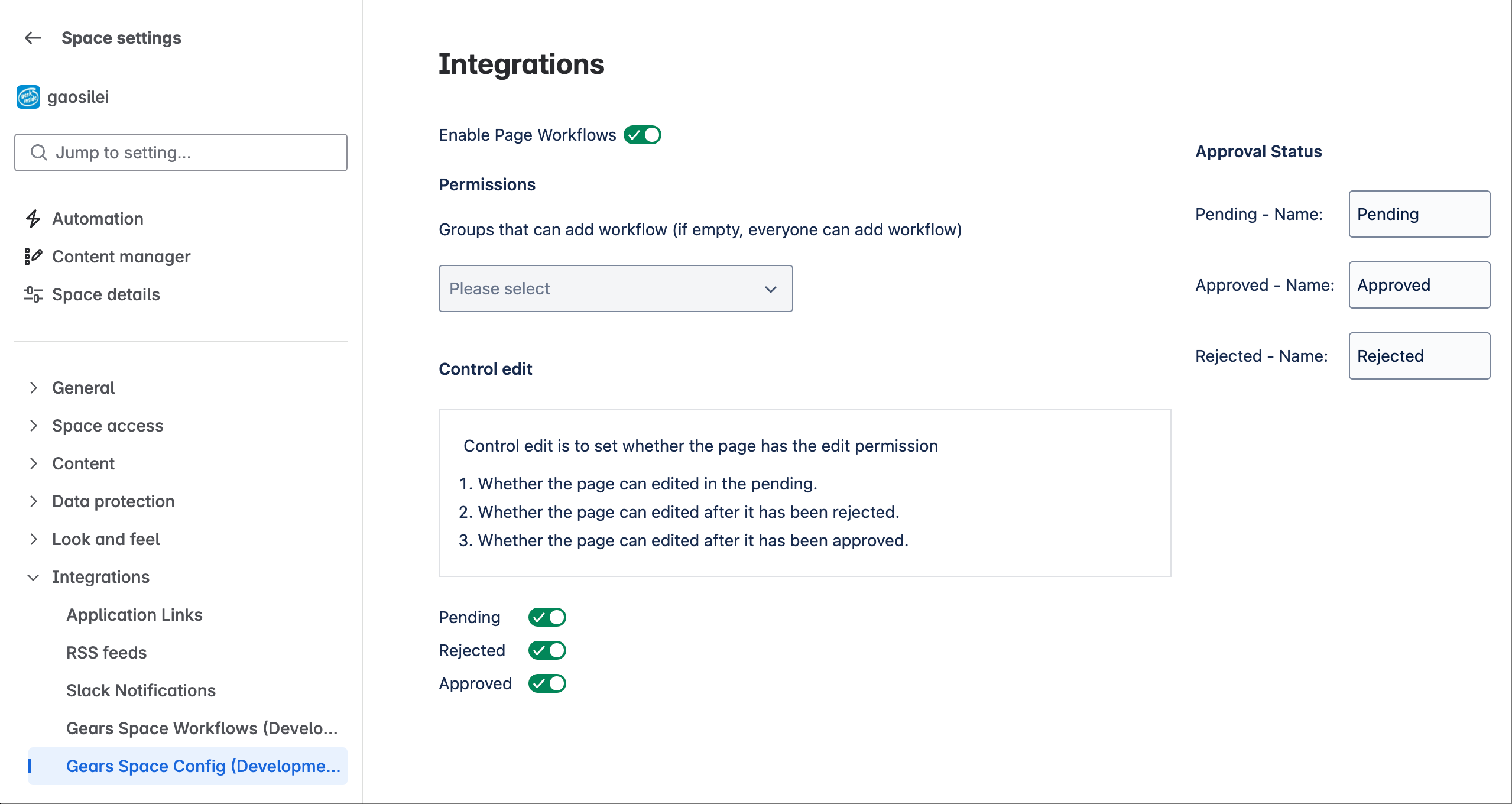
Task: Click the gaosilei space avatar icon
Action: (x=28, y=97)
